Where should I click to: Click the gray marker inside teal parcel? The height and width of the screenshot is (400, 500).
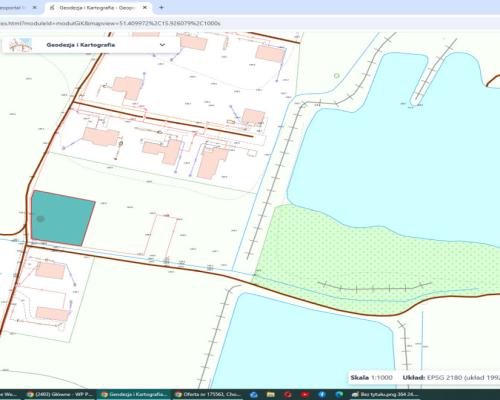pyautogui.click(x=40, y=219)
